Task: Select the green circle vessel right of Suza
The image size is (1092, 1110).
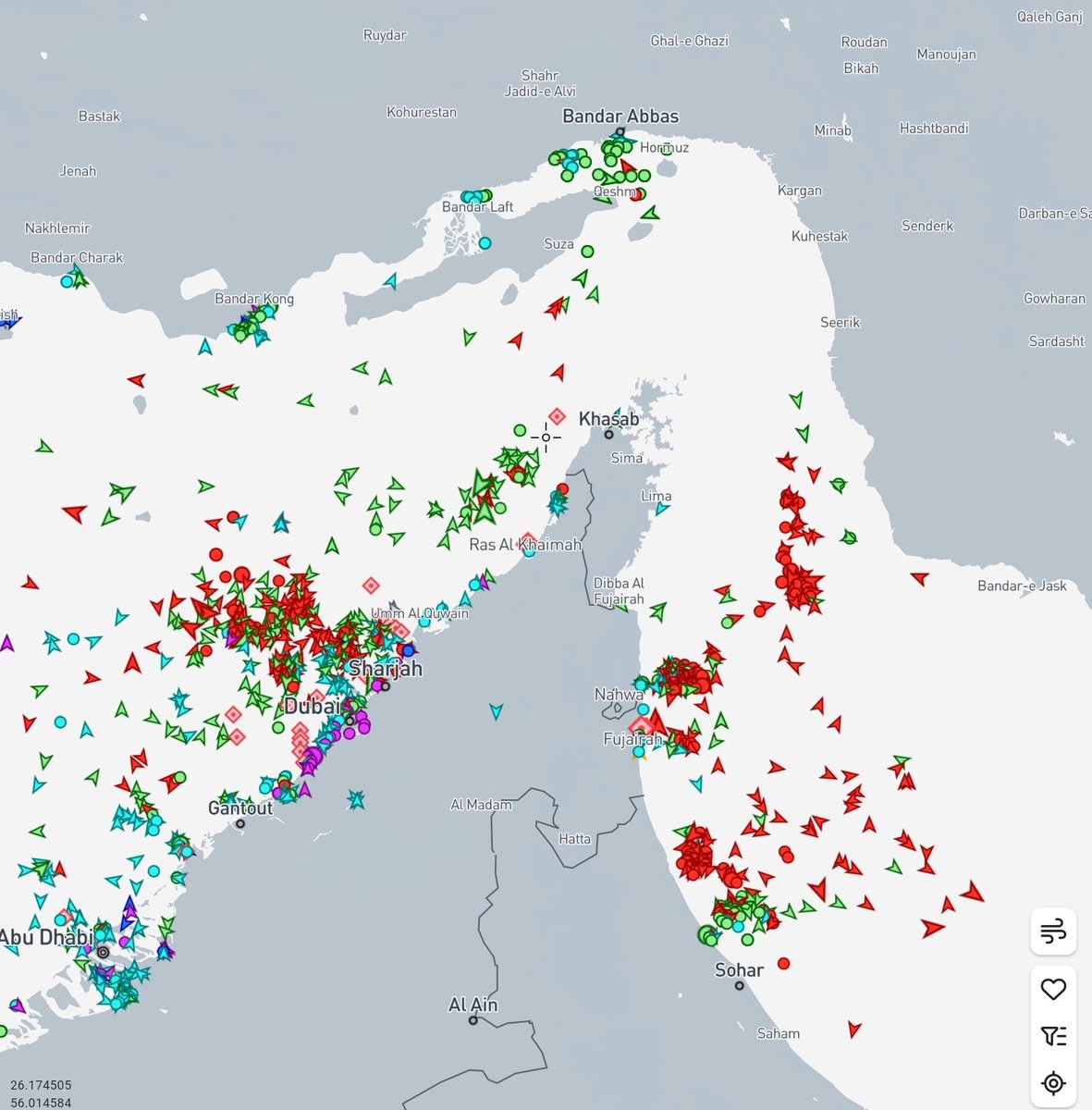Action: click(x=587, y=251)
